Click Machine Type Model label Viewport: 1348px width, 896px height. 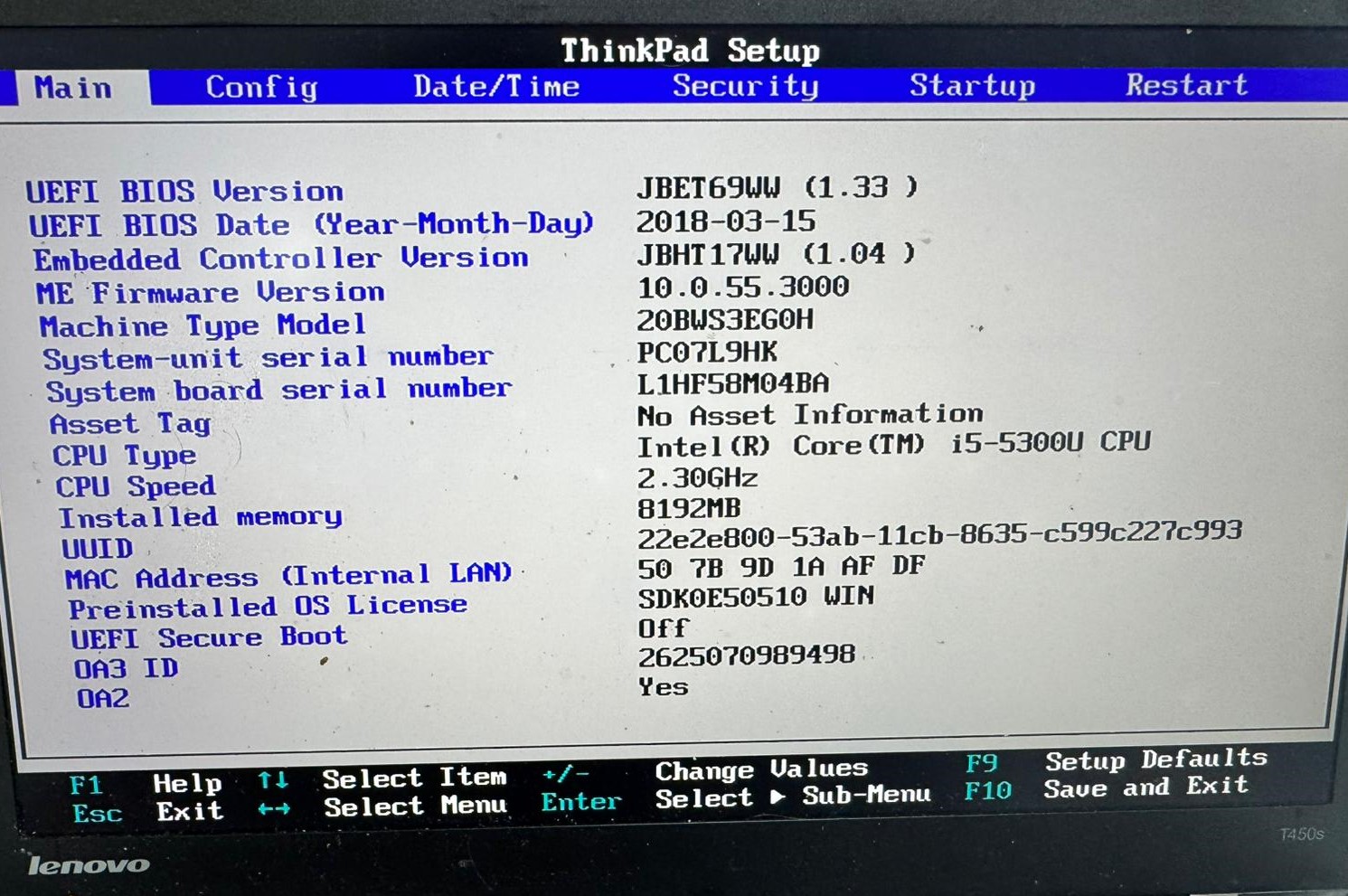click(203, 325)
